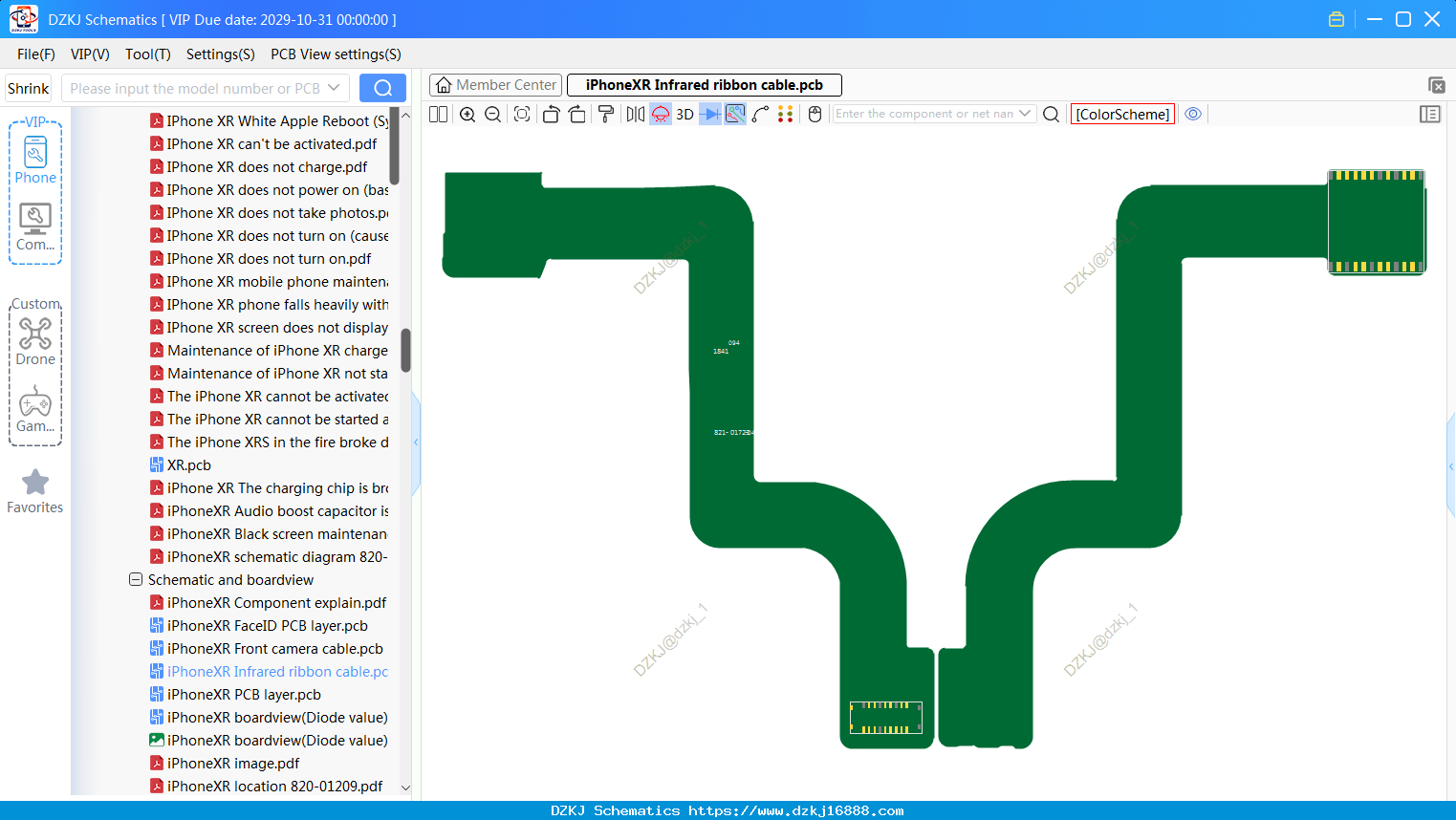Collapse left panel with splitter arrow

pyautogui.click(x=416, y=442)
